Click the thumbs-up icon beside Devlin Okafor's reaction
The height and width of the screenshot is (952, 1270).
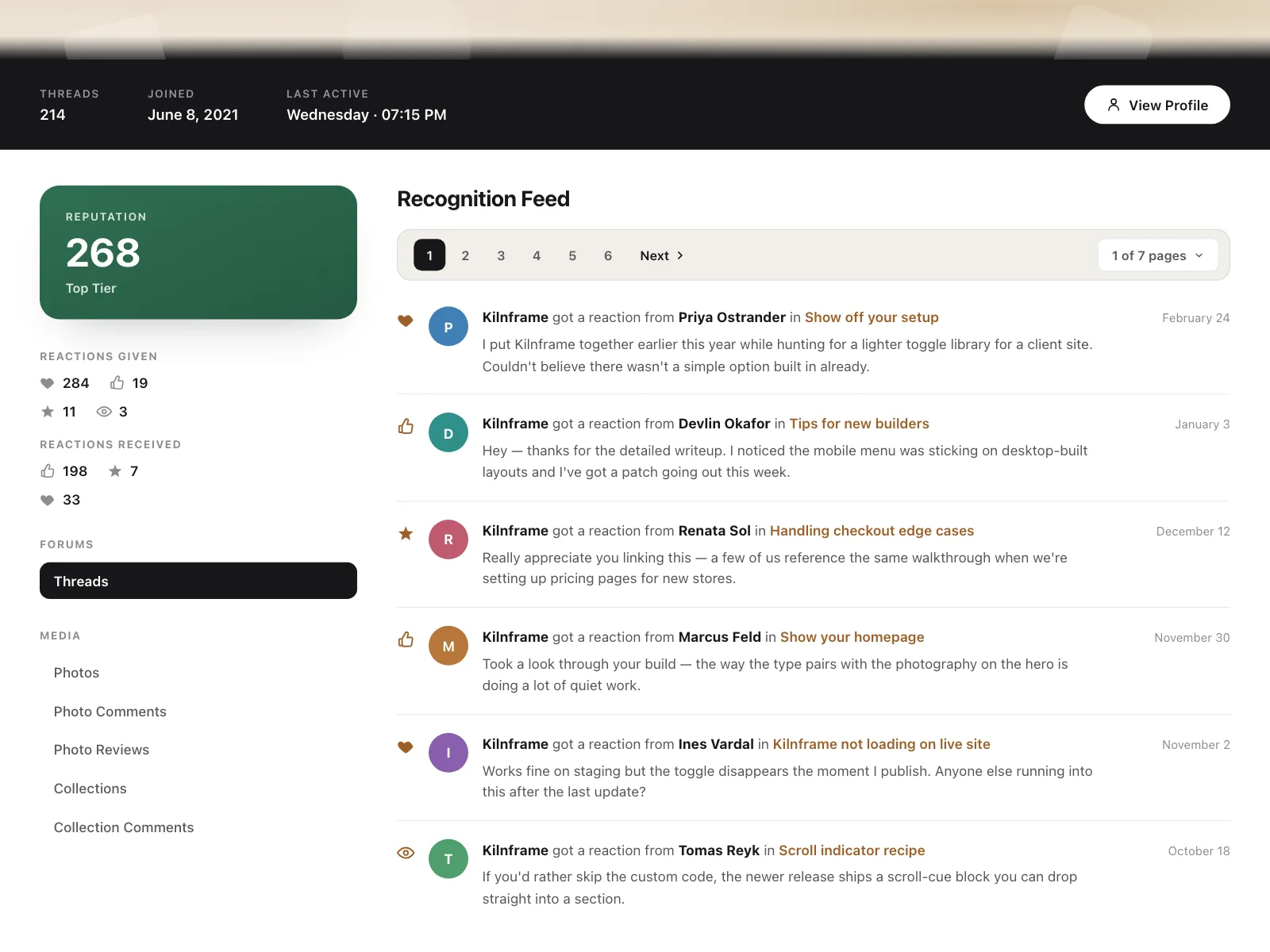pos(406,427)
